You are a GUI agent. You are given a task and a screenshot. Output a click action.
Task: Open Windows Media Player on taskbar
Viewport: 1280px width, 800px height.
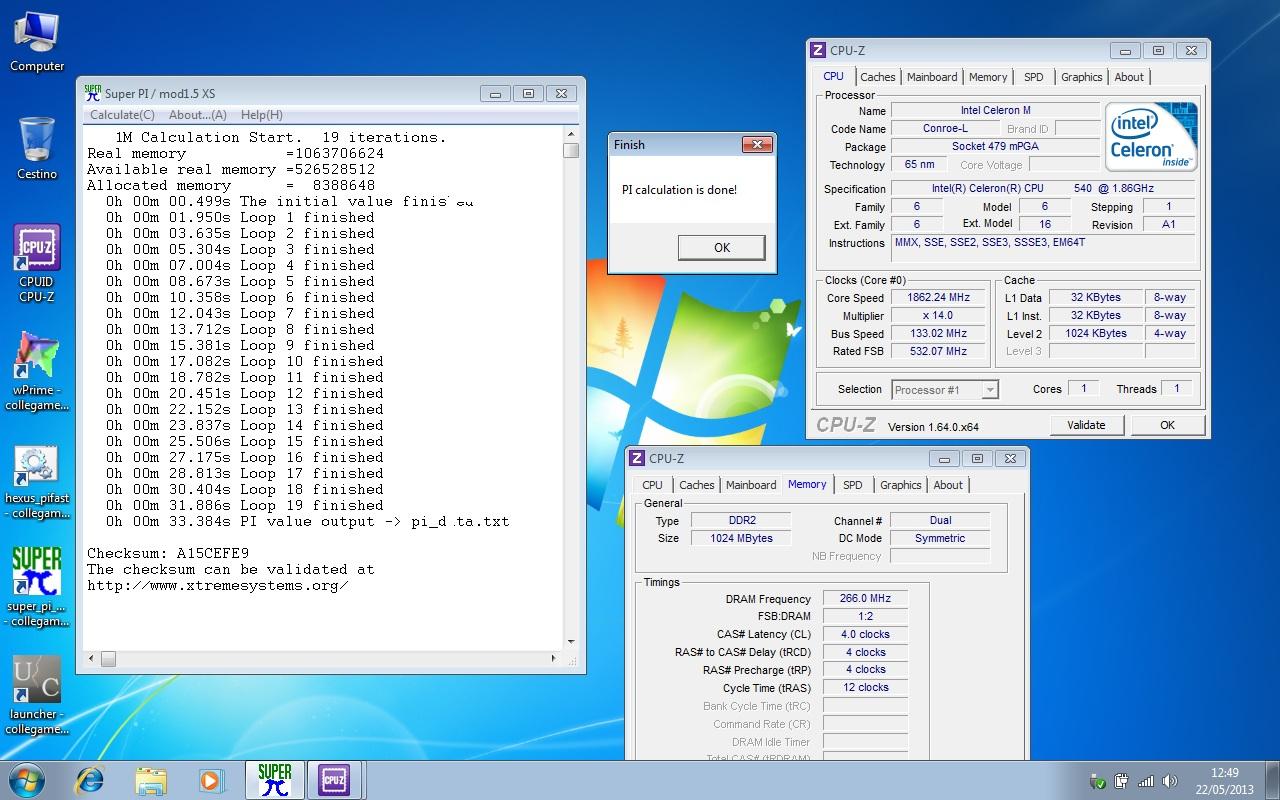click(x=210, y=779)
